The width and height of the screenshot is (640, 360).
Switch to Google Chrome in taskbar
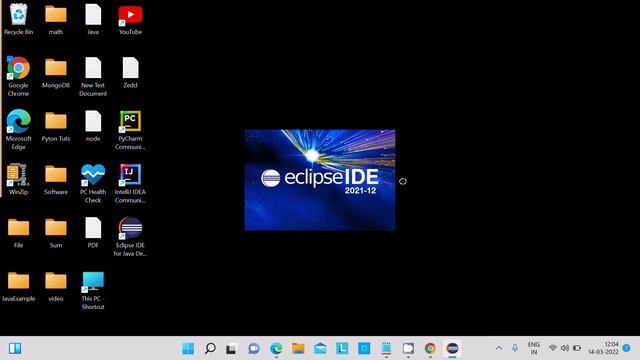point(430,348)
